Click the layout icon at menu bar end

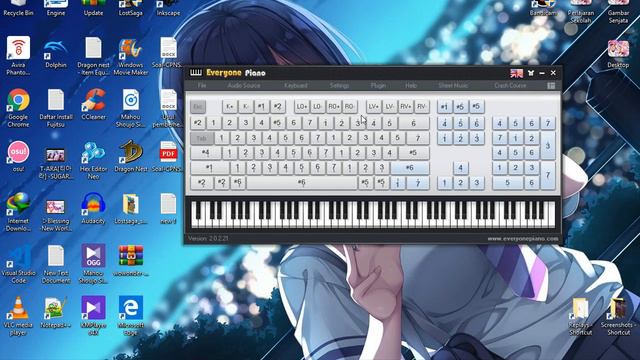pos(551,86)
